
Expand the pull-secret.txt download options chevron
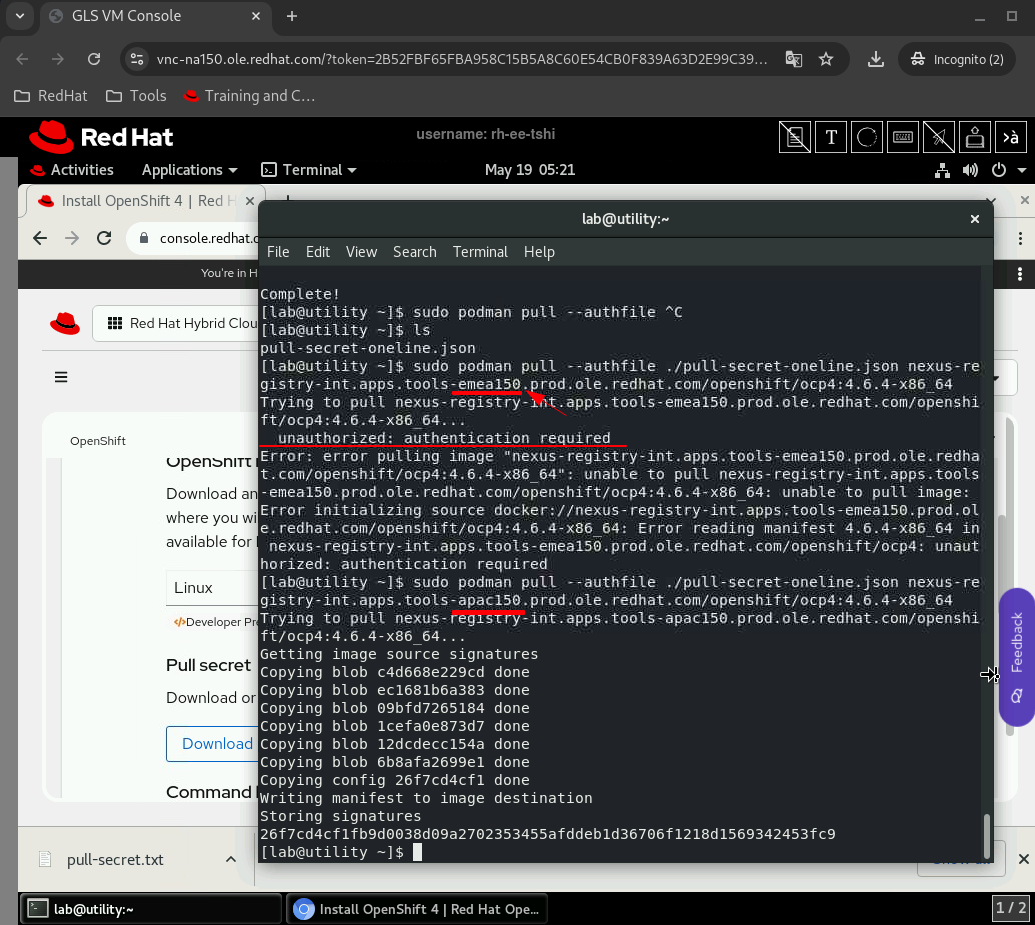pyautogui.click(x=231, y=859)
